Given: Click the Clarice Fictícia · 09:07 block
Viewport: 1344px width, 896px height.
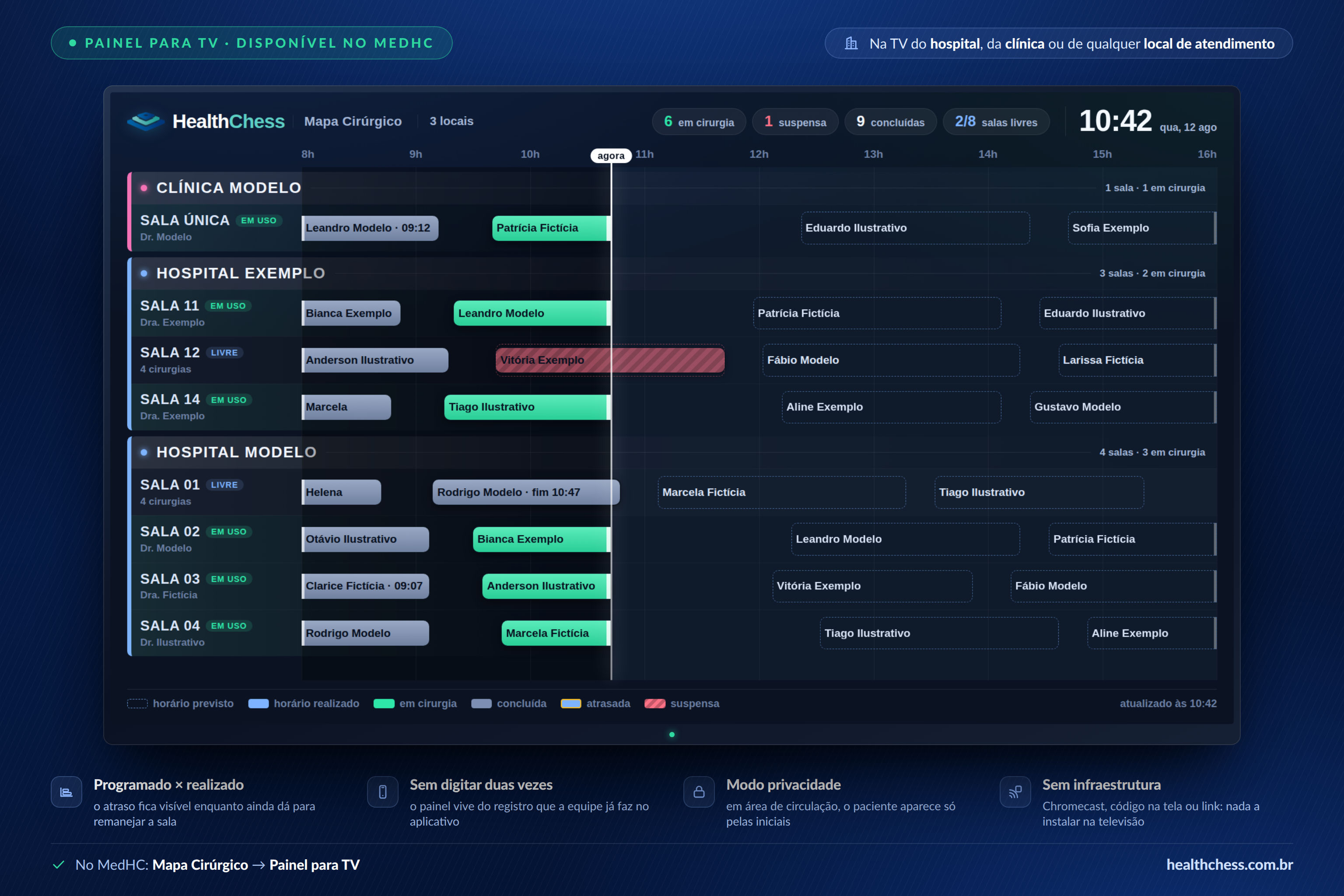Looking at the screenshot, I should pos(365,586).
